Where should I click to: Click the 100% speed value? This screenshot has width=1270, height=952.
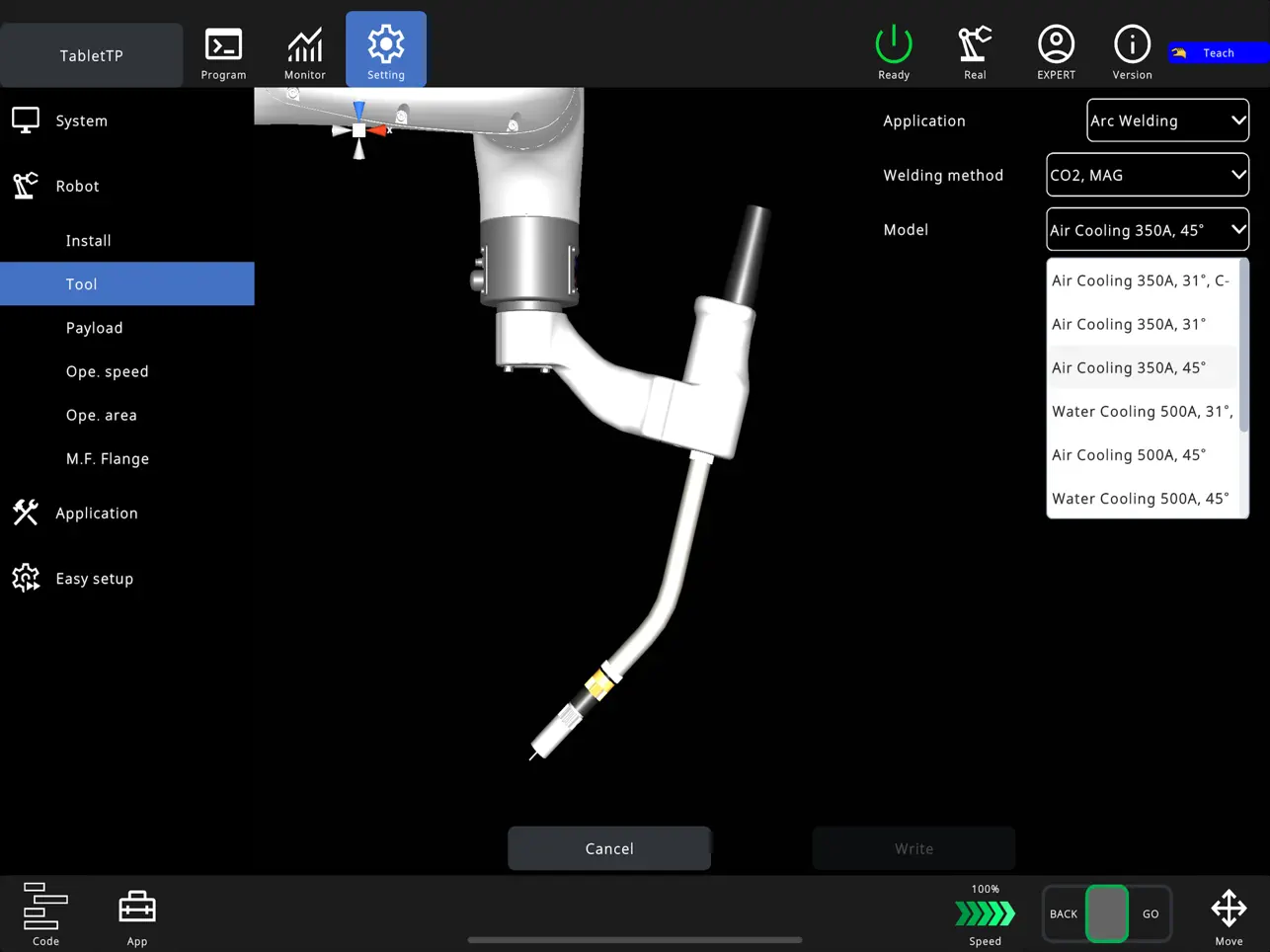tap(986, 889)
